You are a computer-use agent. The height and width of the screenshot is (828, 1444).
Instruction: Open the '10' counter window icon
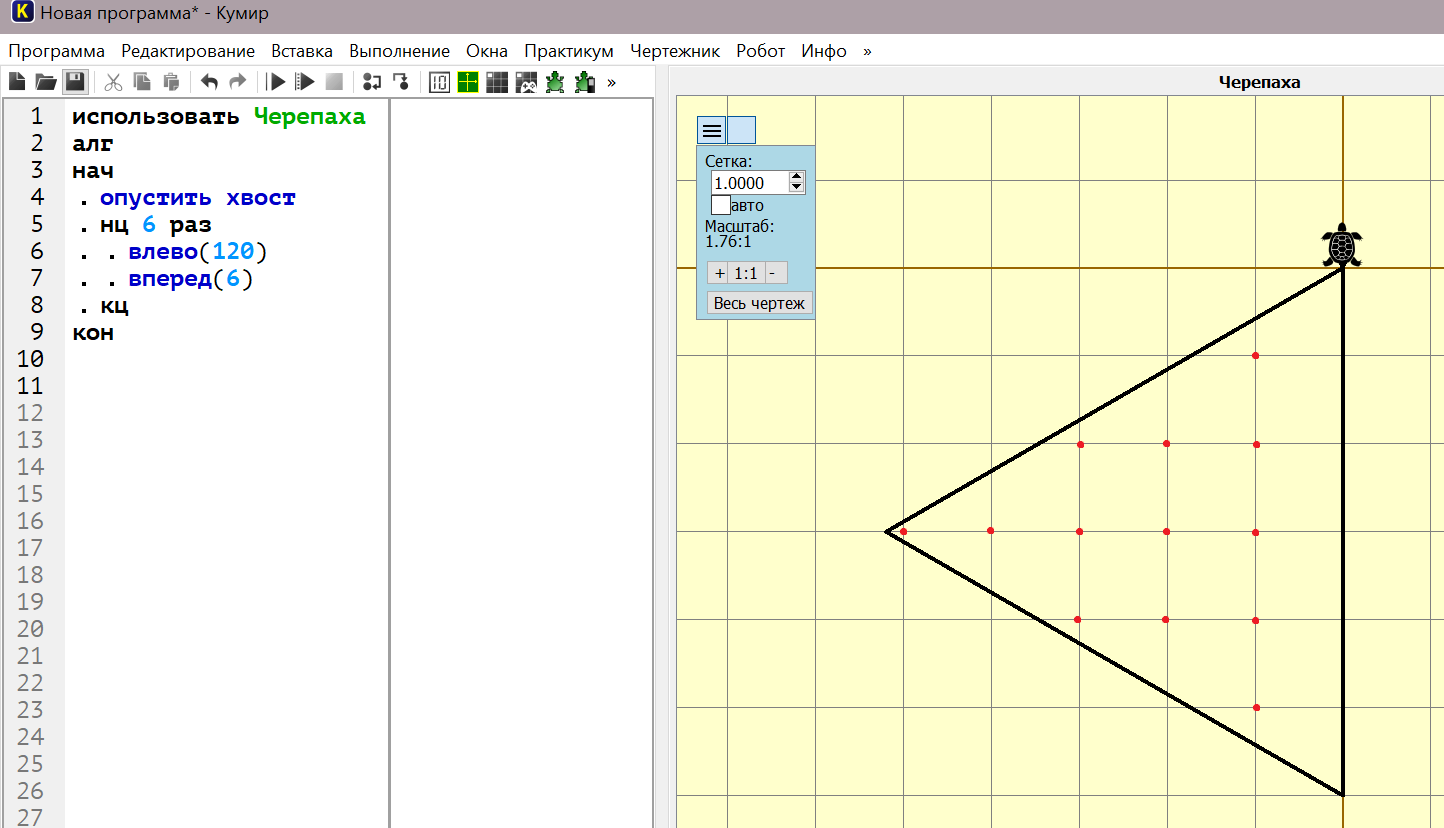(439, 82)
